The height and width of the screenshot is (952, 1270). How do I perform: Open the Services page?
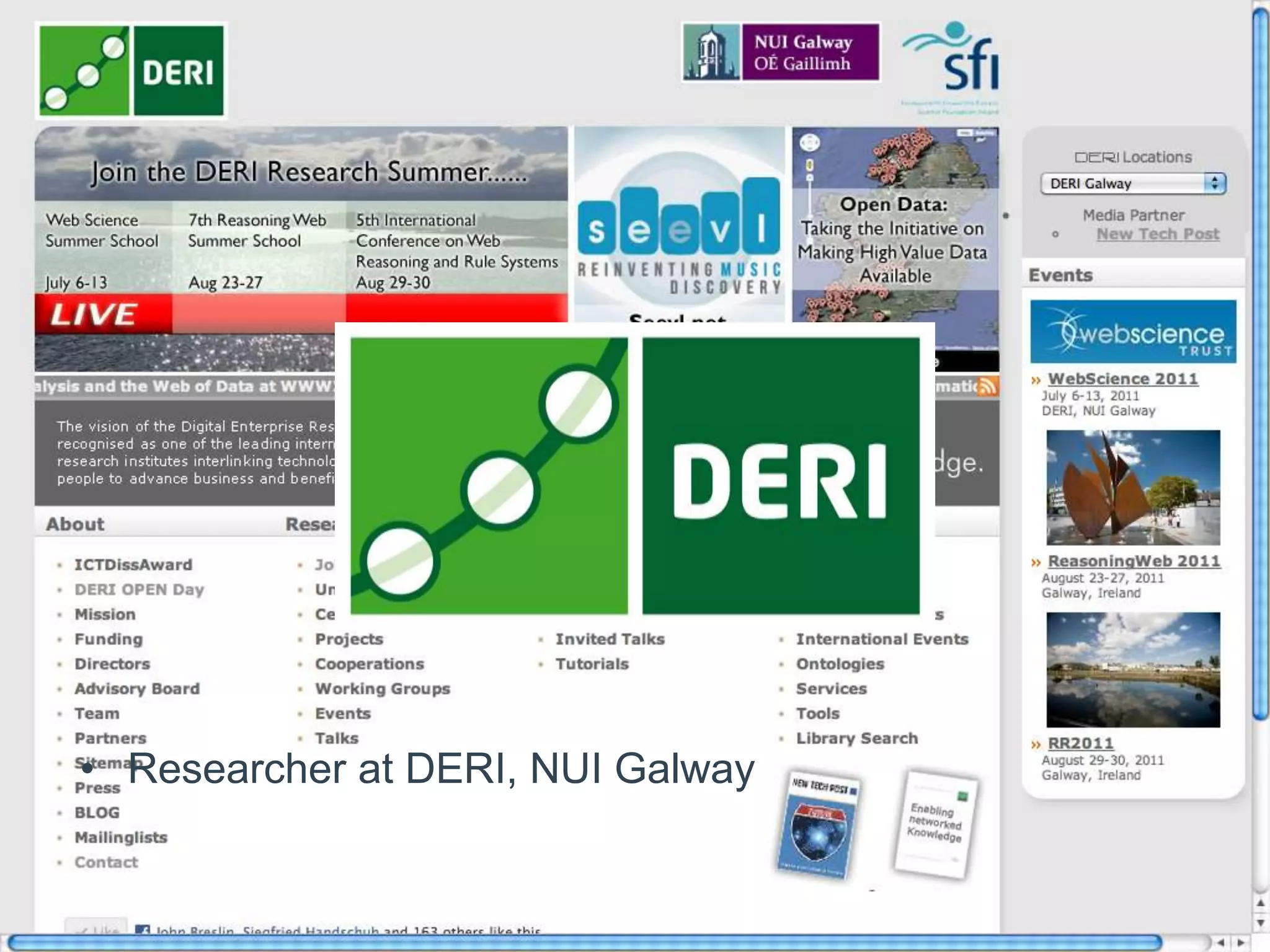click(832, 689)
